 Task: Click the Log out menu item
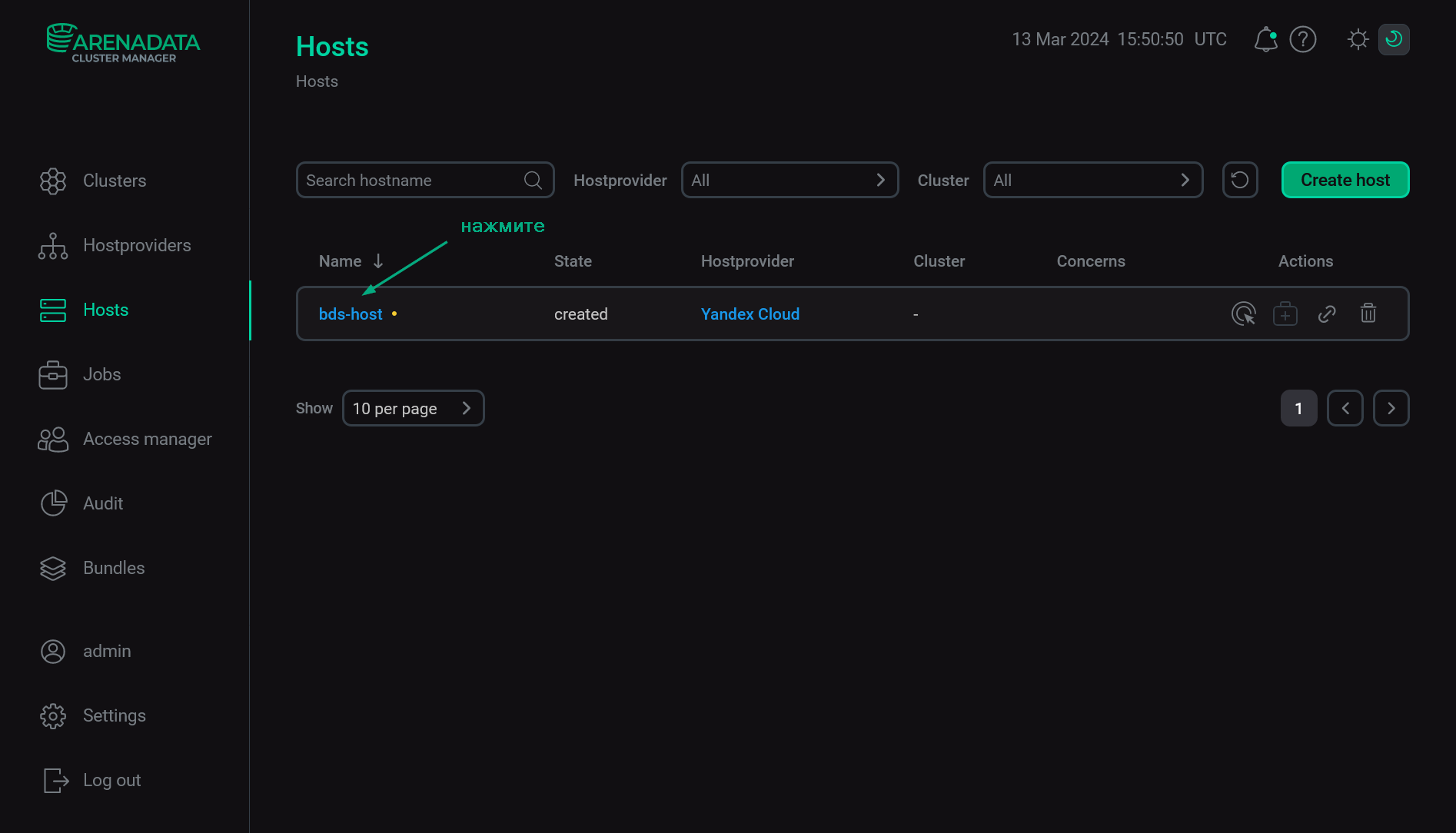pyautogui.click(x=111, y=780)
